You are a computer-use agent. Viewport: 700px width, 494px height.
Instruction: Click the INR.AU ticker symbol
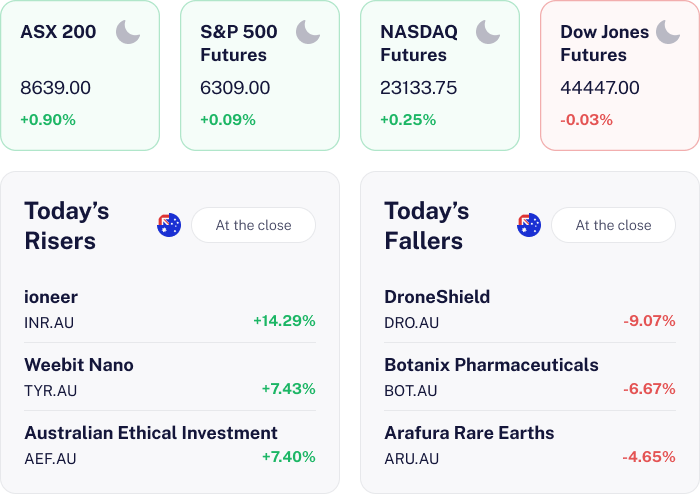point(49,323)
